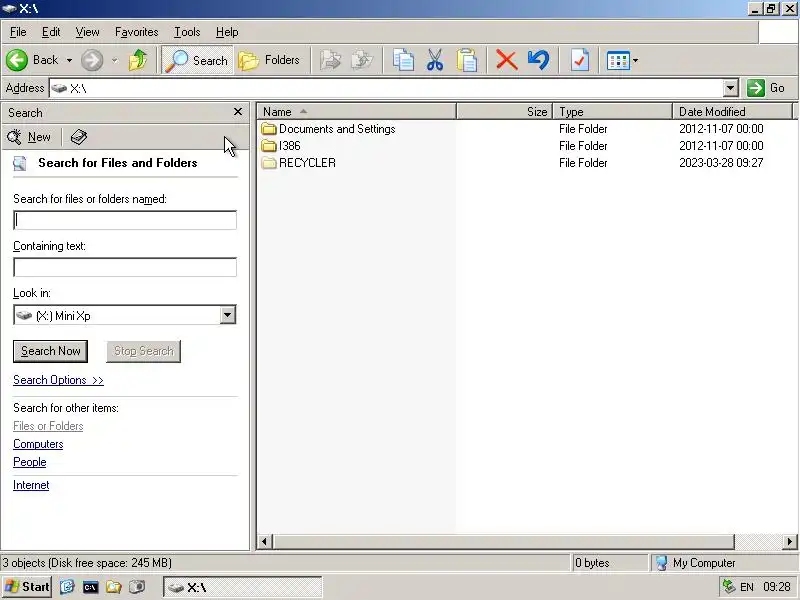Click the network tray icon

(729, 587)
